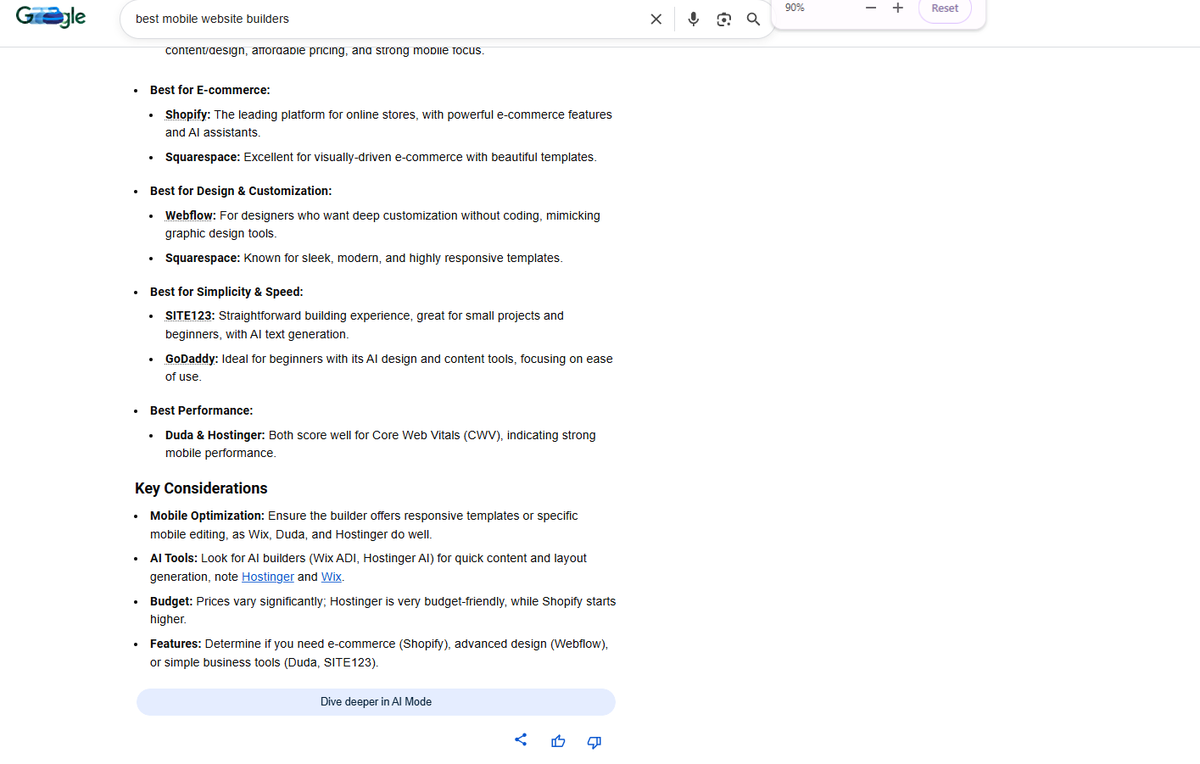
Task: Click Best for Design & Customization heading
Action: 241,191
